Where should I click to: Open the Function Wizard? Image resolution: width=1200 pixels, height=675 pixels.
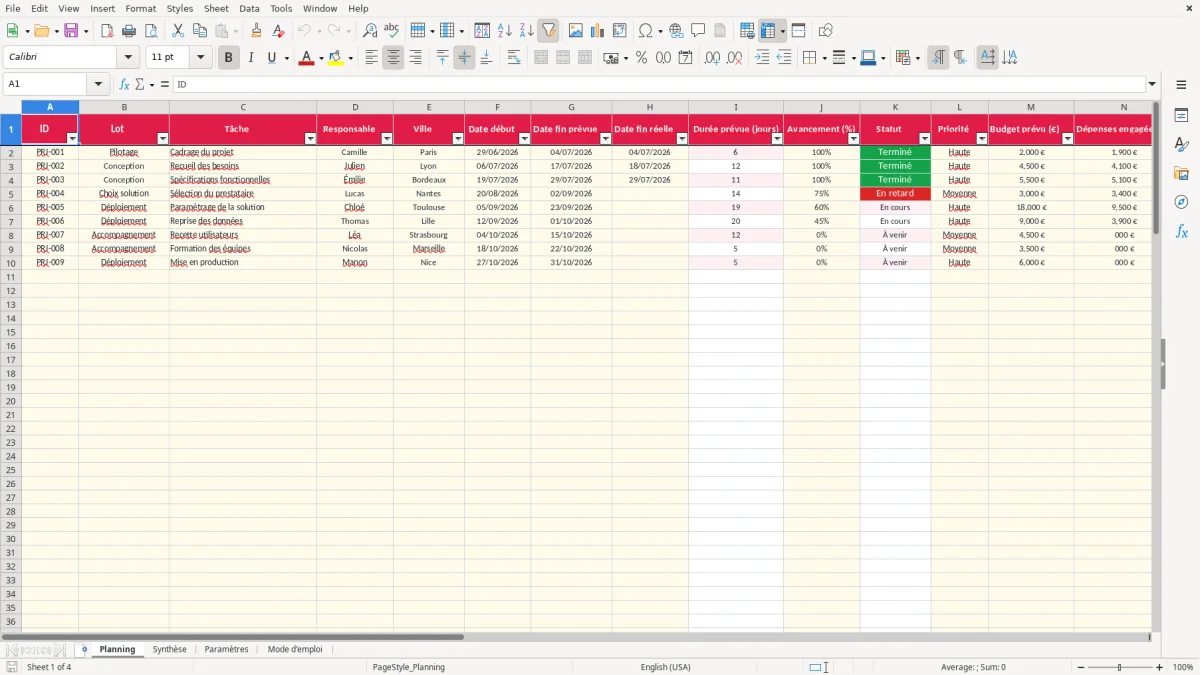(124, 85)
